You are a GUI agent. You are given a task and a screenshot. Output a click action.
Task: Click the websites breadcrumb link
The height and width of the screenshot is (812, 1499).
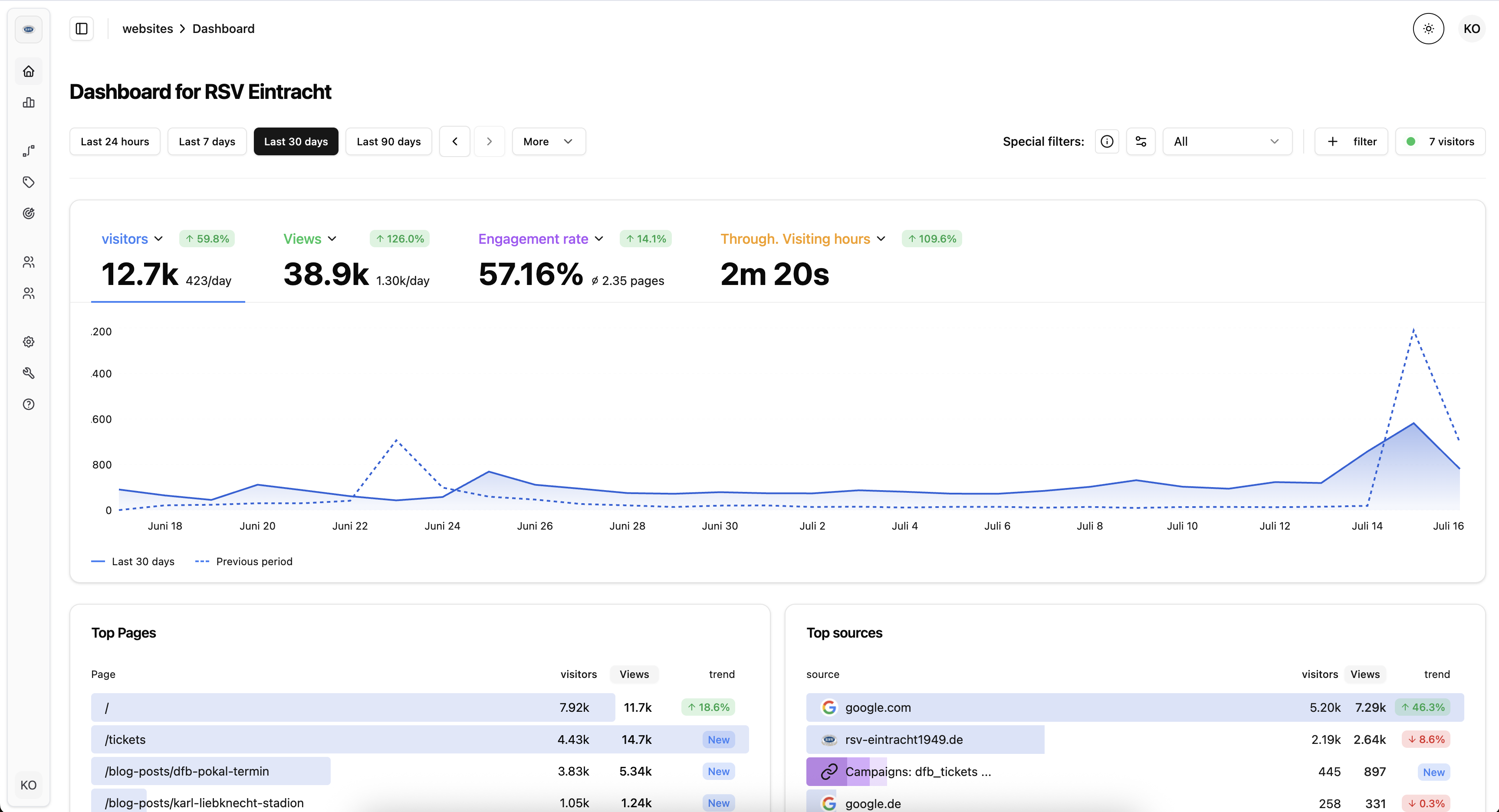pyautogui.click(x=147, y=29)
